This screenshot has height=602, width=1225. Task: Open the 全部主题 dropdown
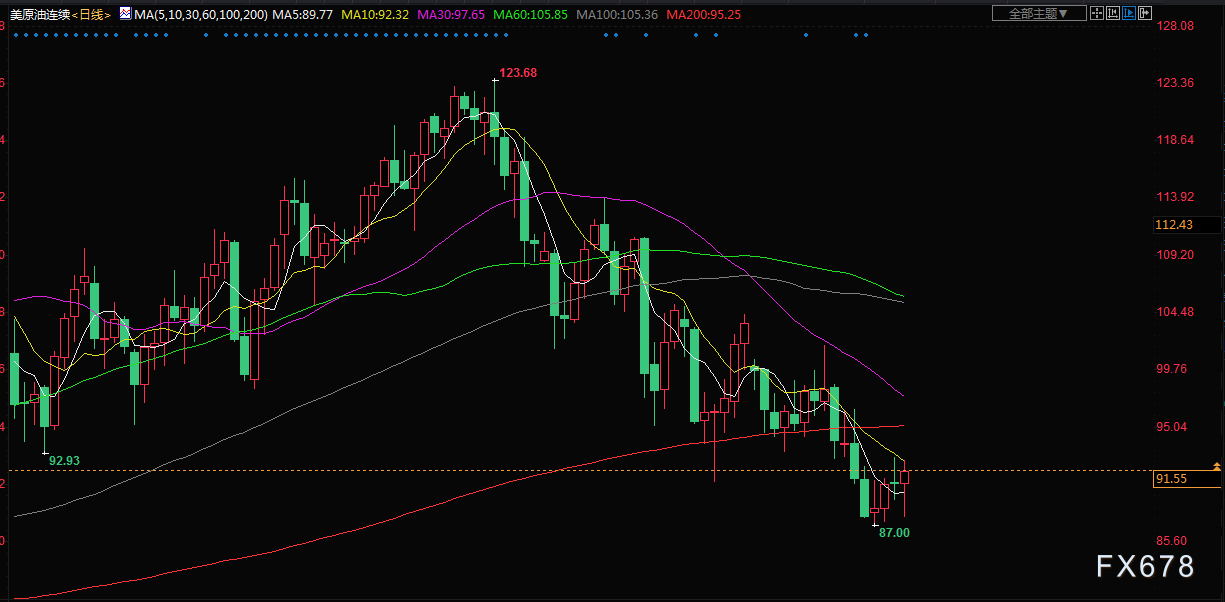[x=1038, y=13]
